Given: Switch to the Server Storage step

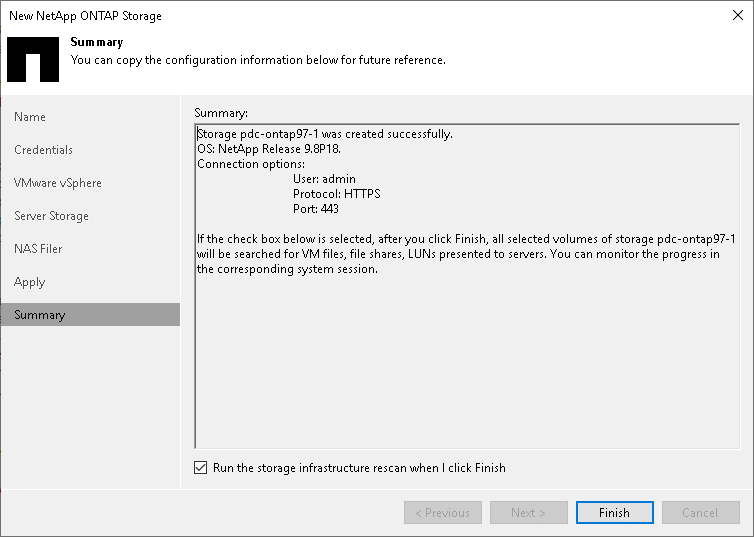Looking at the screenshot, I should [x=51, y=216].
